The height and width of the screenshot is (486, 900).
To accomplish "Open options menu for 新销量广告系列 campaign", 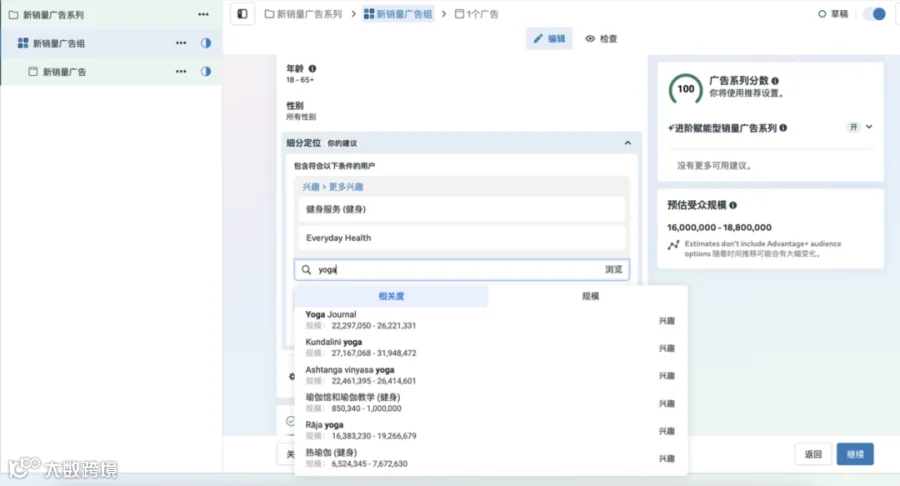I will click(x=203, y=14).
